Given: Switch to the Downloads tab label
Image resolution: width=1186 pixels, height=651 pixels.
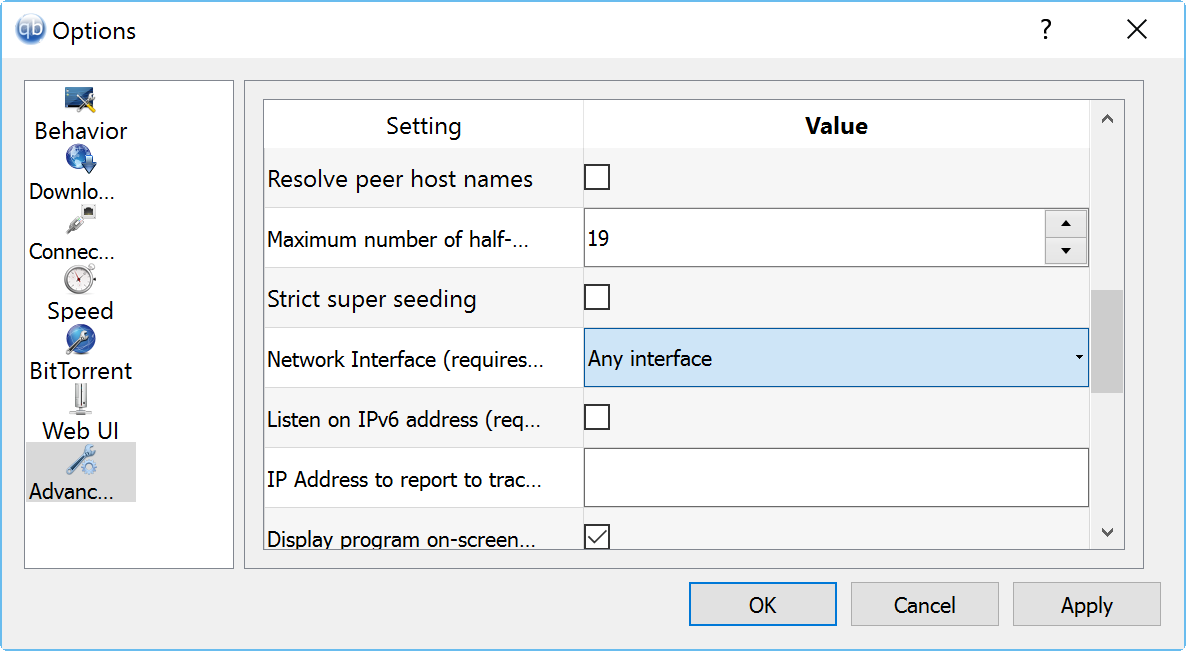Looking at the screenshot, I should pos(72,191).
